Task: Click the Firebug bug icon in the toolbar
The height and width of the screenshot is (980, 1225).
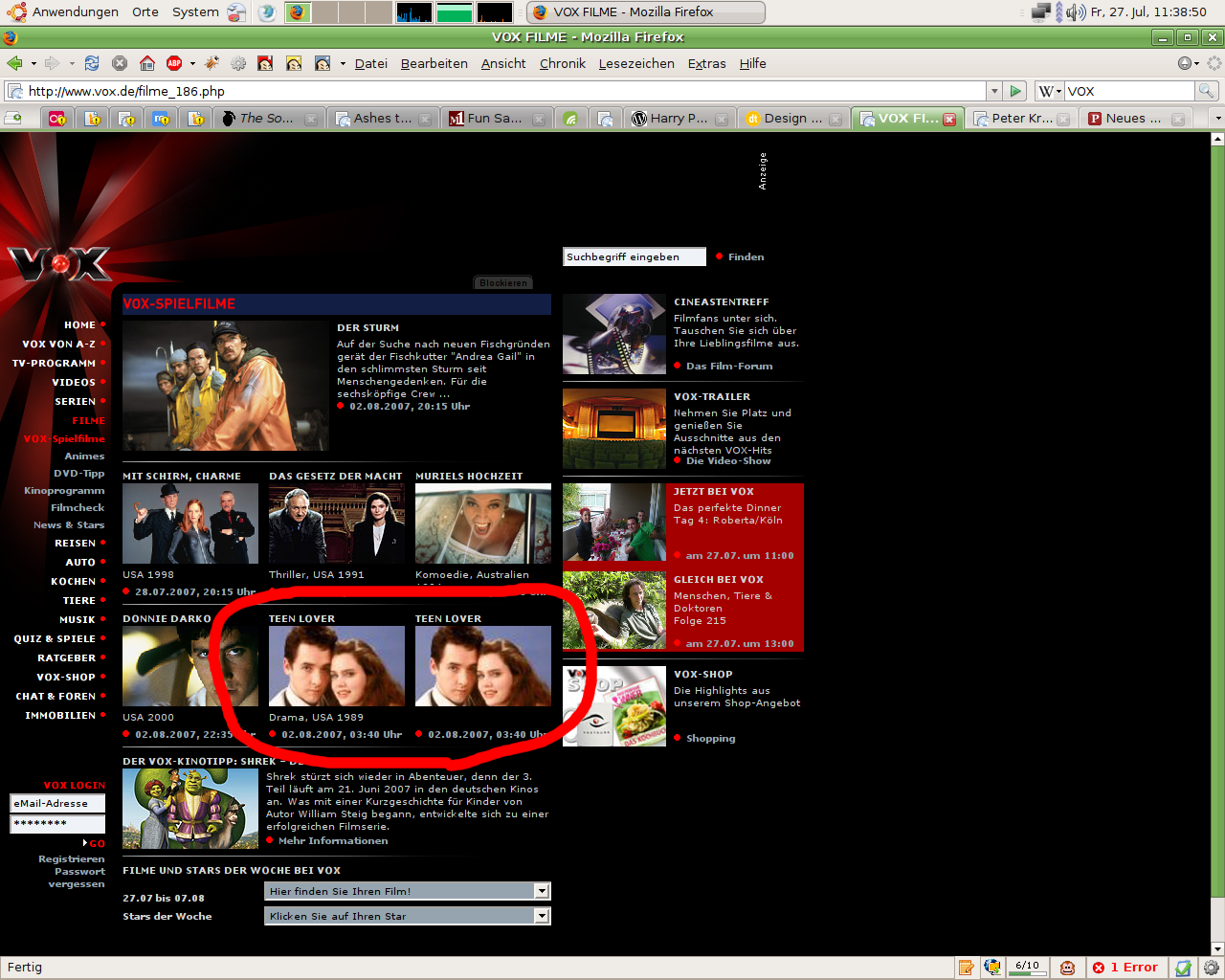Action: click(x=212, y=63)
